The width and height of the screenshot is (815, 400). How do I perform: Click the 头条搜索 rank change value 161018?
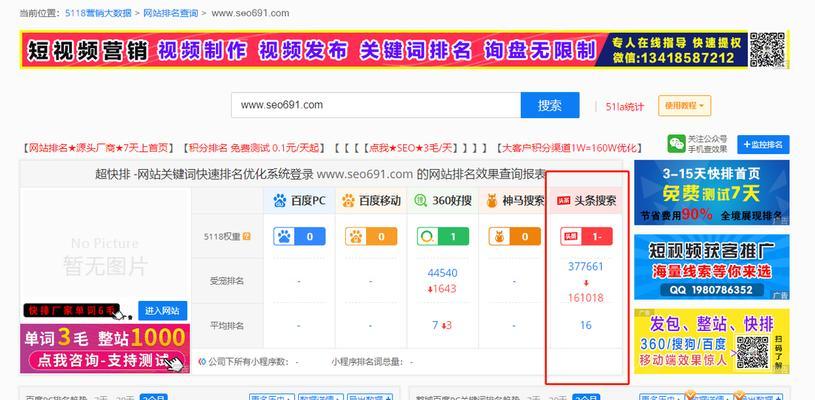pyautogui.click(x=586, y=298)
